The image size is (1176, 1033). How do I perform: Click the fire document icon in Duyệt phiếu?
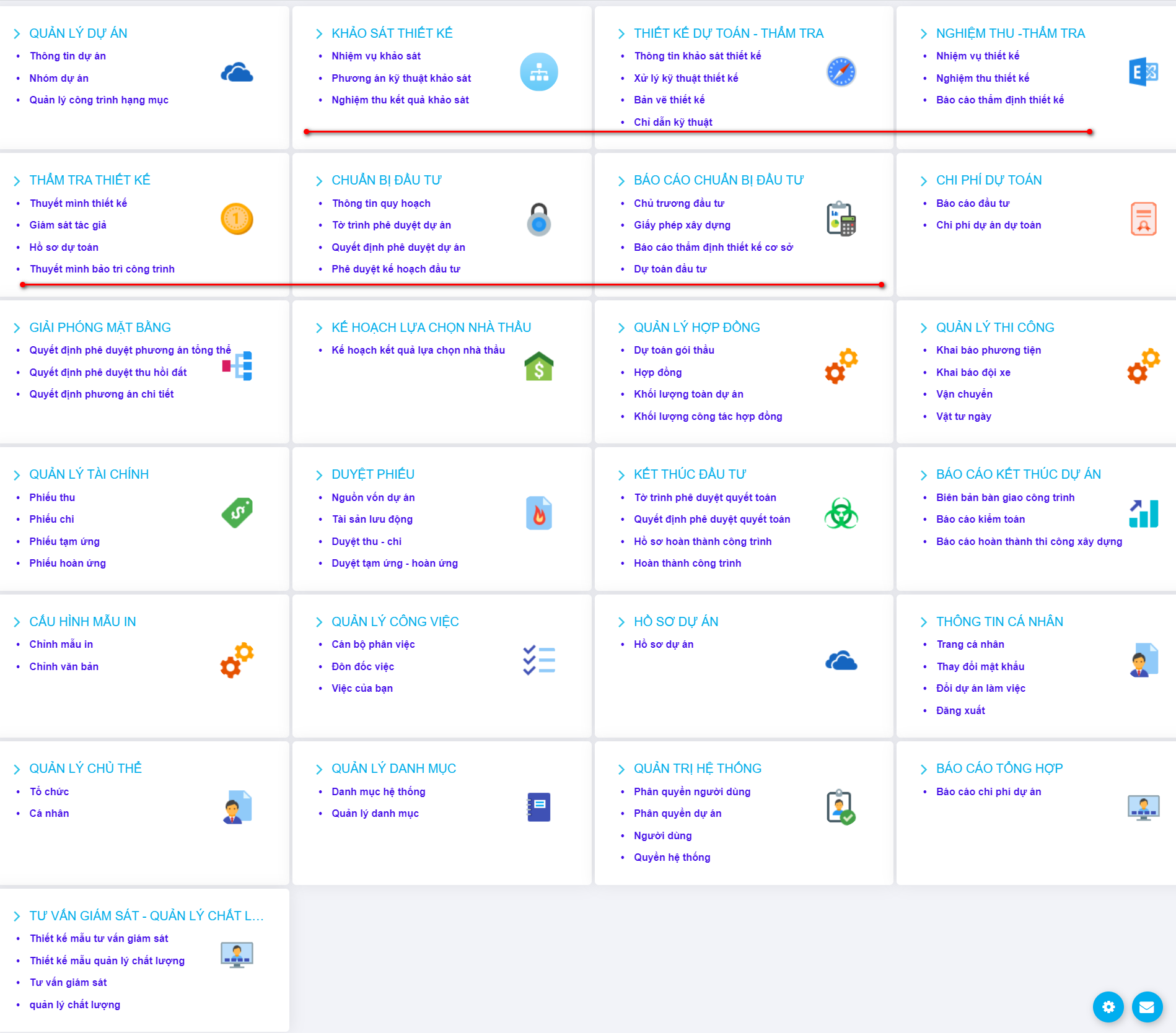click(x=538, y=513)
